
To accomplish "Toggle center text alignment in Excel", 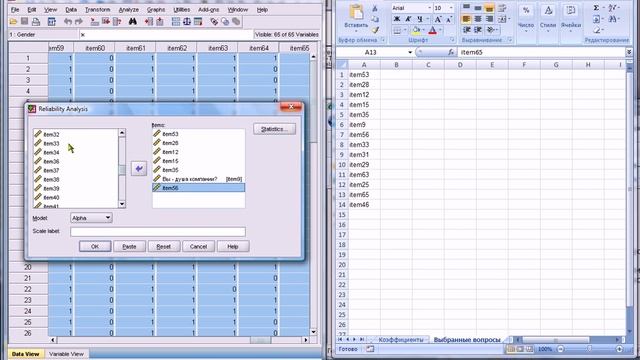I will pyautogui.click(x=478, y=19).
